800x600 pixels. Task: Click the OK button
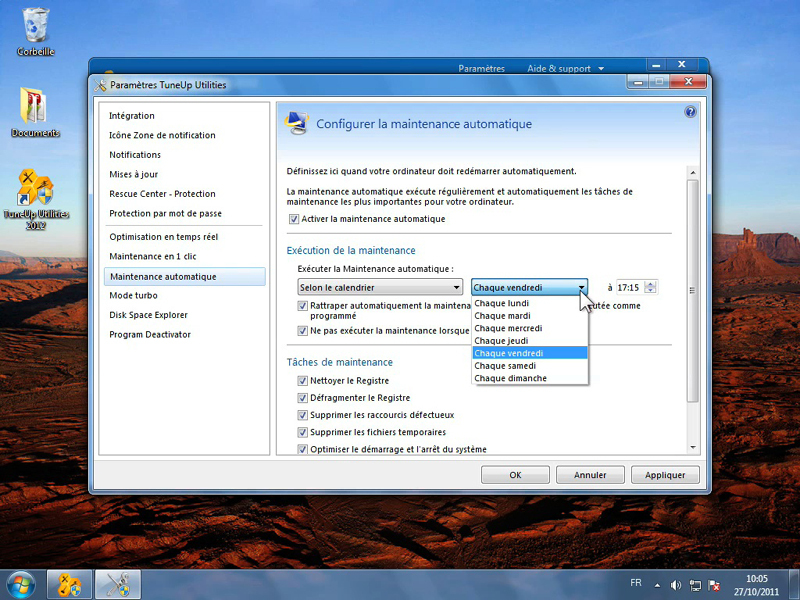pos(515,475)
